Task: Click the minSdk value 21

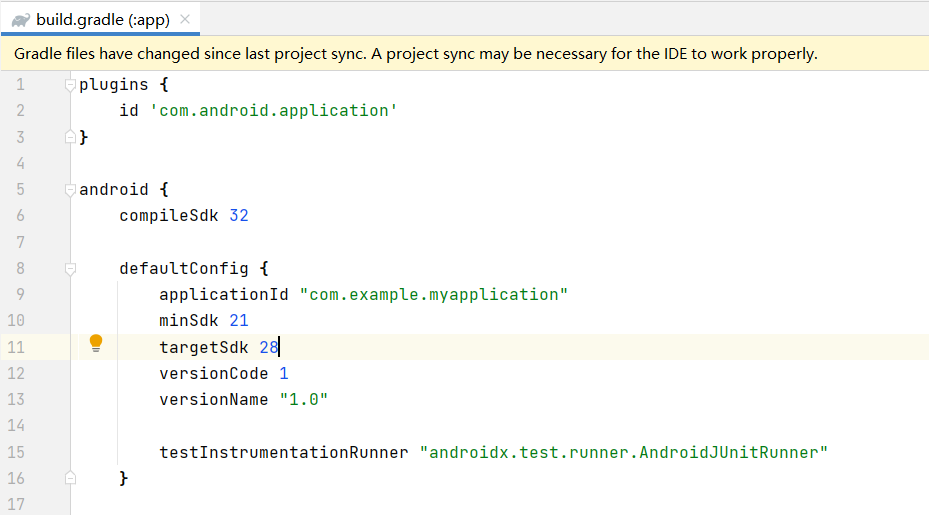Action: [x=239, y=321]
